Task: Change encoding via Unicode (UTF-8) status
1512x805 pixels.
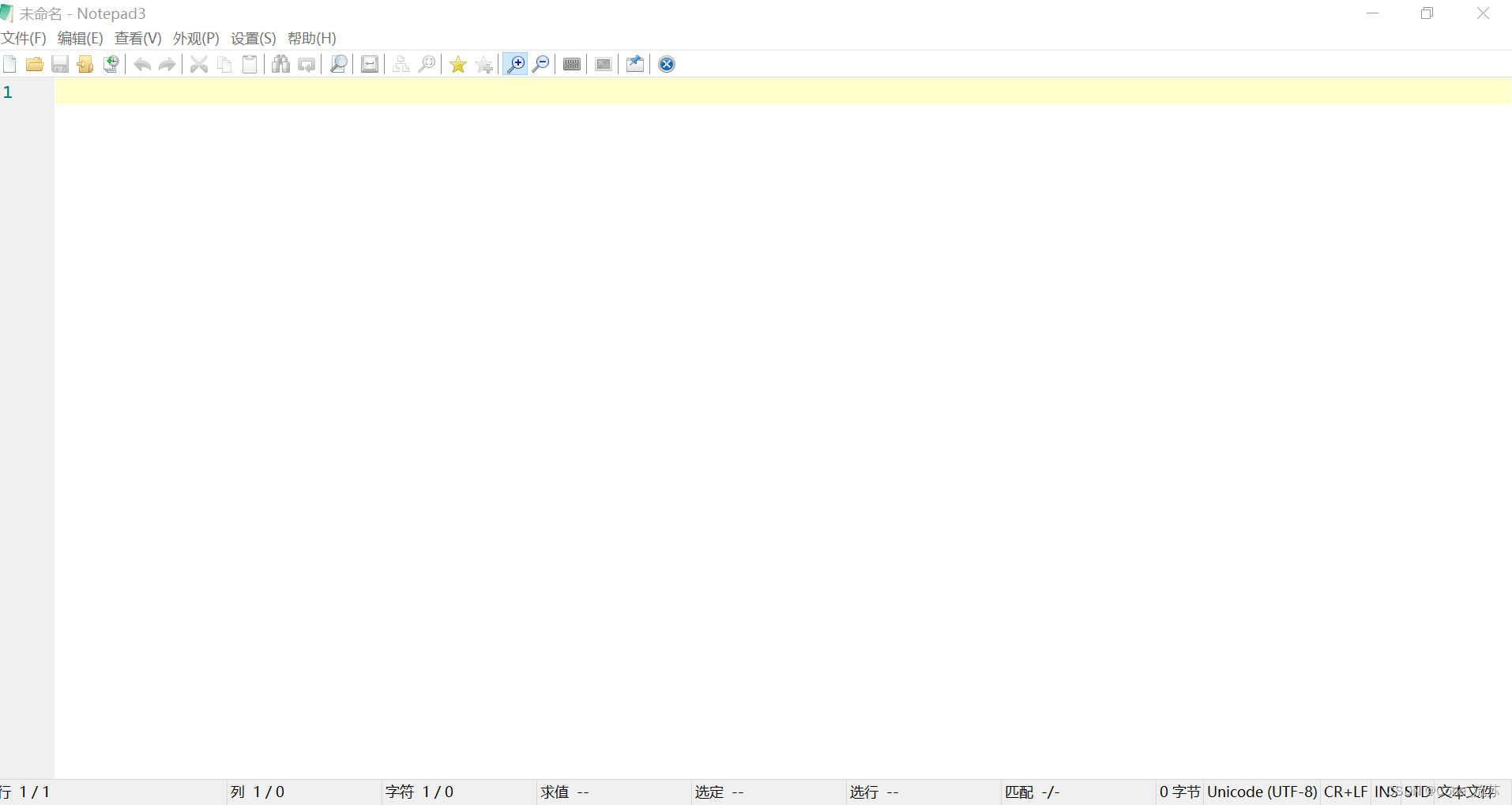Action: pyautogui.click(x=1262, y=792)
